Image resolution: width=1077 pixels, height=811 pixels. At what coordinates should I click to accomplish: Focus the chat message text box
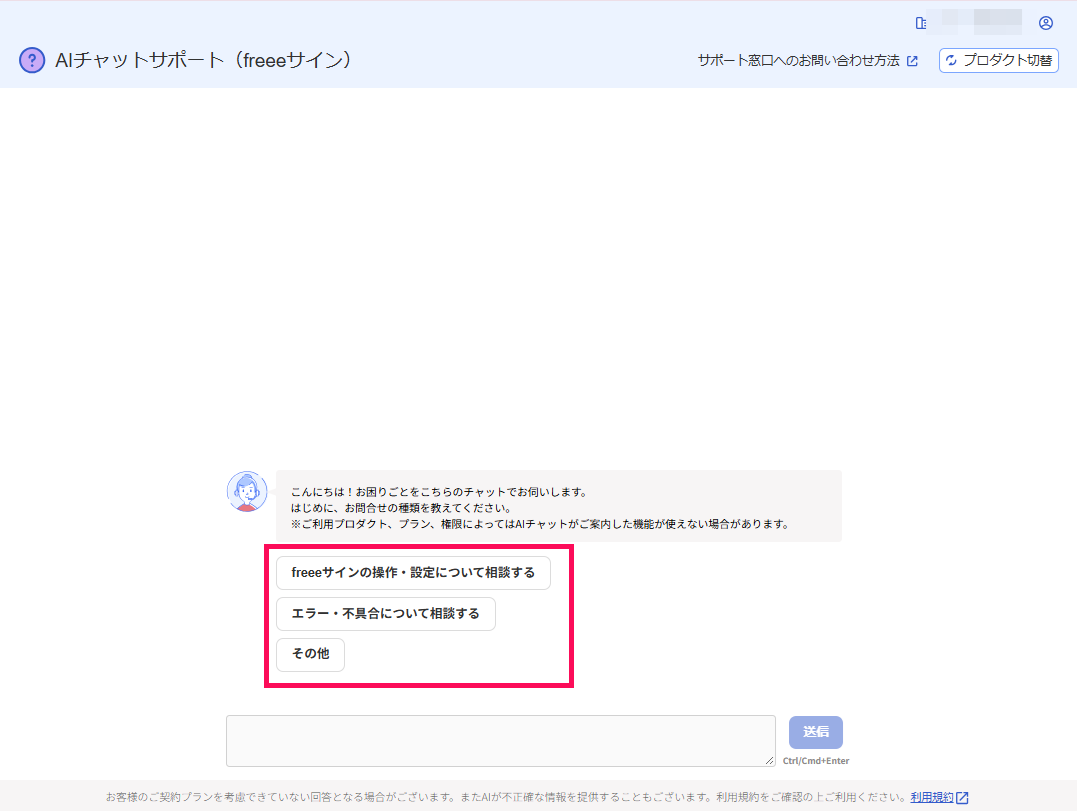[501, 741]
